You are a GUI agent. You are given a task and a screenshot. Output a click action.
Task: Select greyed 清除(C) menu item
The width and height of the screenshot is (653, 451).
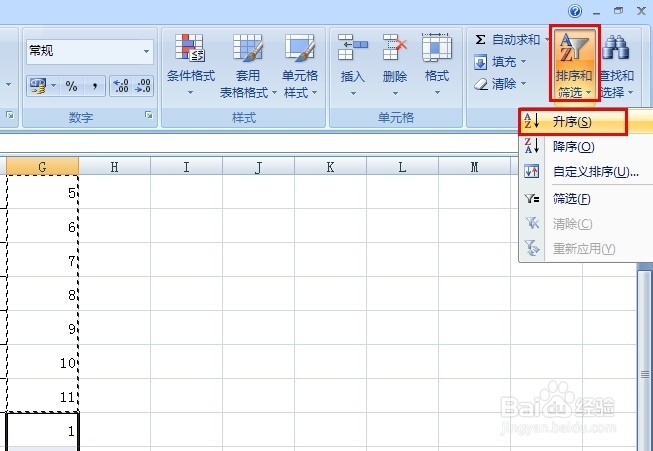pyautogui.click(x=586, y=224)
